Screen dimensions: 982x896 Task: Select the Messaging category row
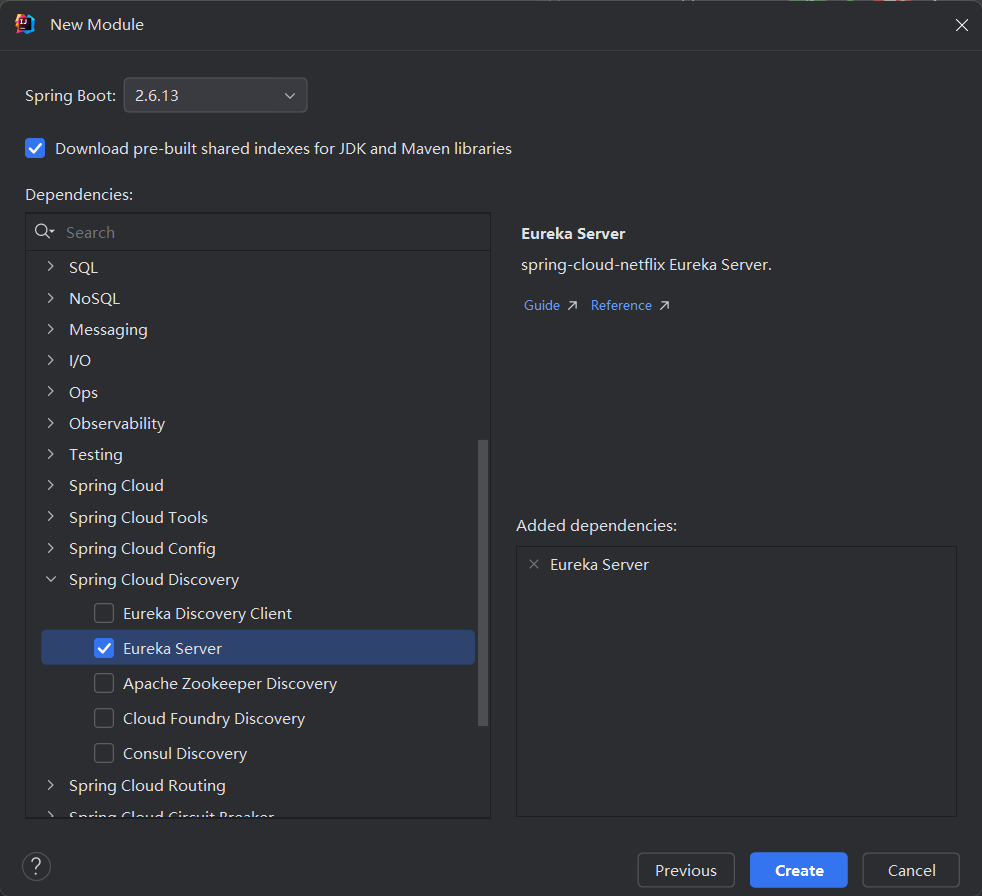point(108,330)
